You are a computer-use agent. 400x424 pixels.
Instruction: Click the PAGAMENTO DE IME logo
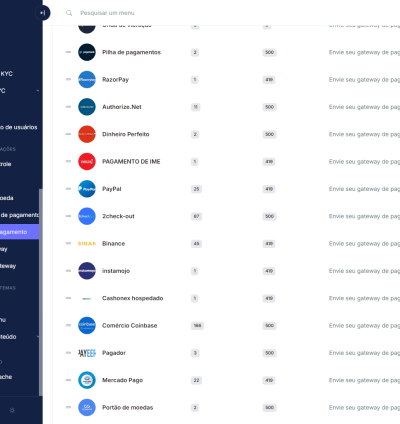click(87, 162)
